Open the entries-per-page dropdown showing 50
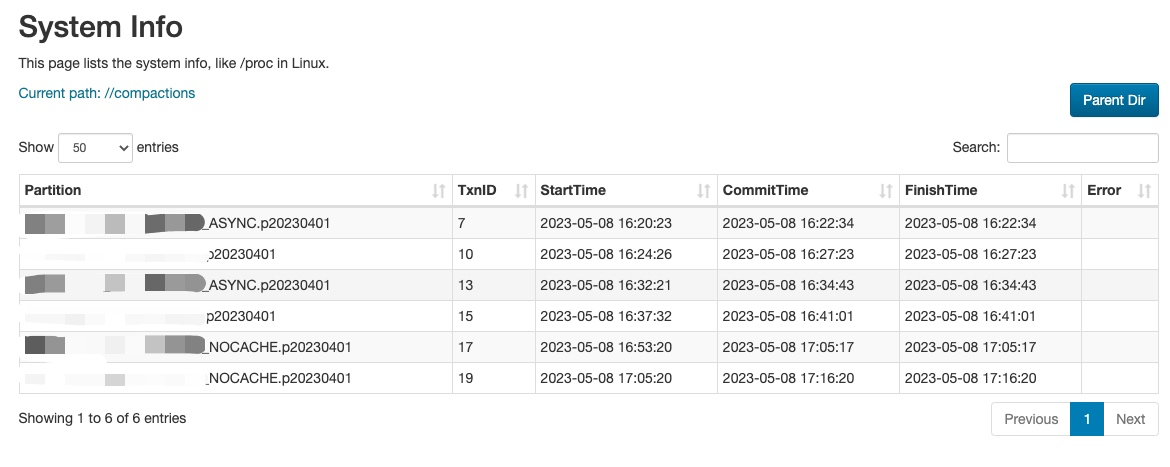The width and height of the screenshot is (1170, 467). coord(96,147)
